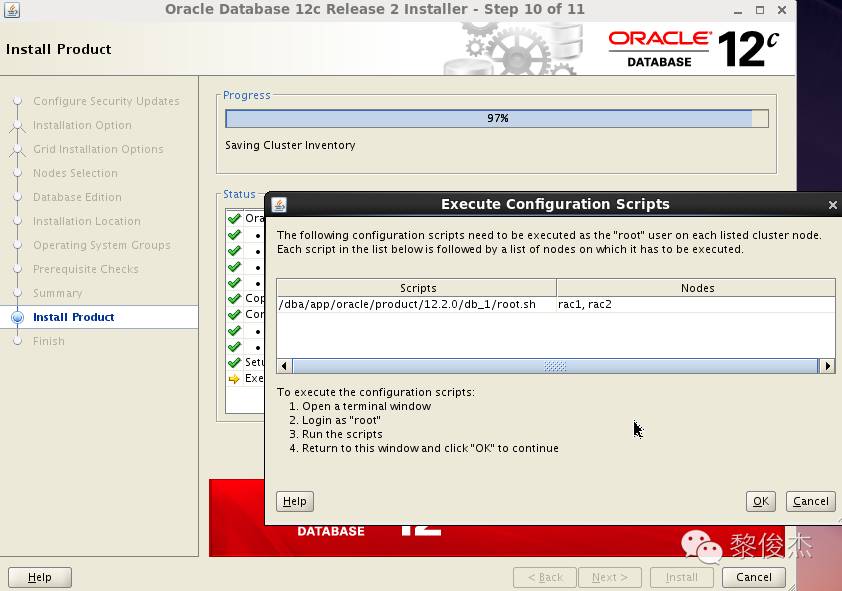Viewport: 842px width, 591px height.
Task: Click the yellow arrow in-progress status icon
Action: [x=234, y=379]
